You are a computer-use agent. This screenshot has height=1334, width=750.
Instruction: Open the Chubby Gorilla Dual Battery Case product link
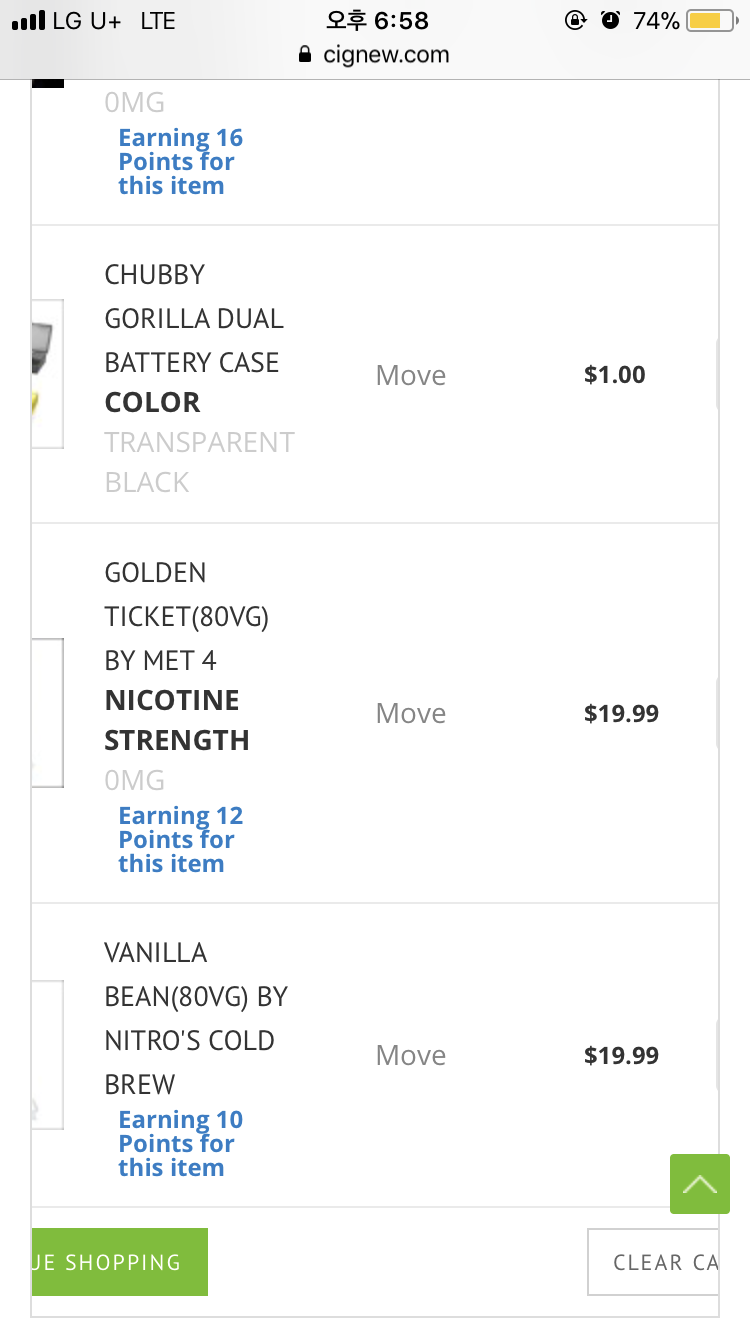pos(193,319)
